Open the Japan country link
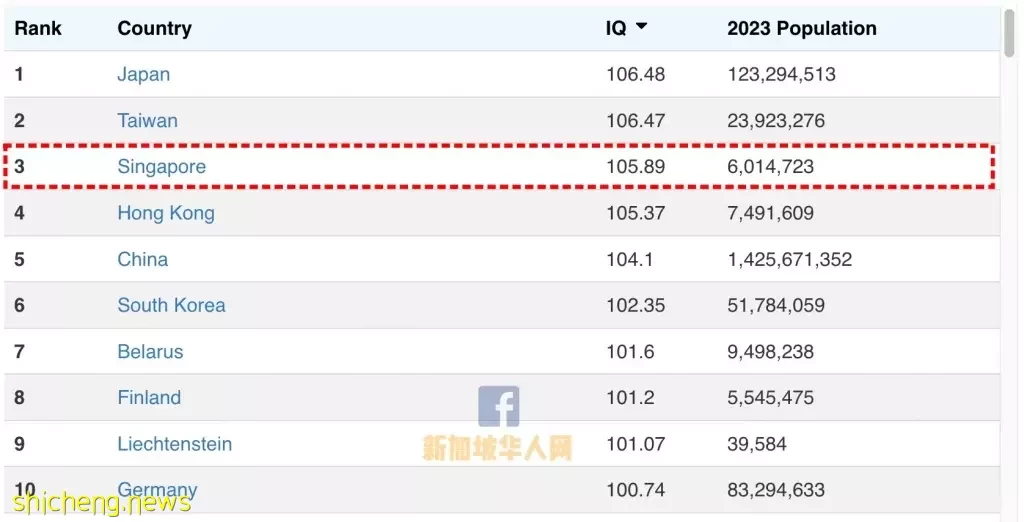 click(x=144, y=74)
